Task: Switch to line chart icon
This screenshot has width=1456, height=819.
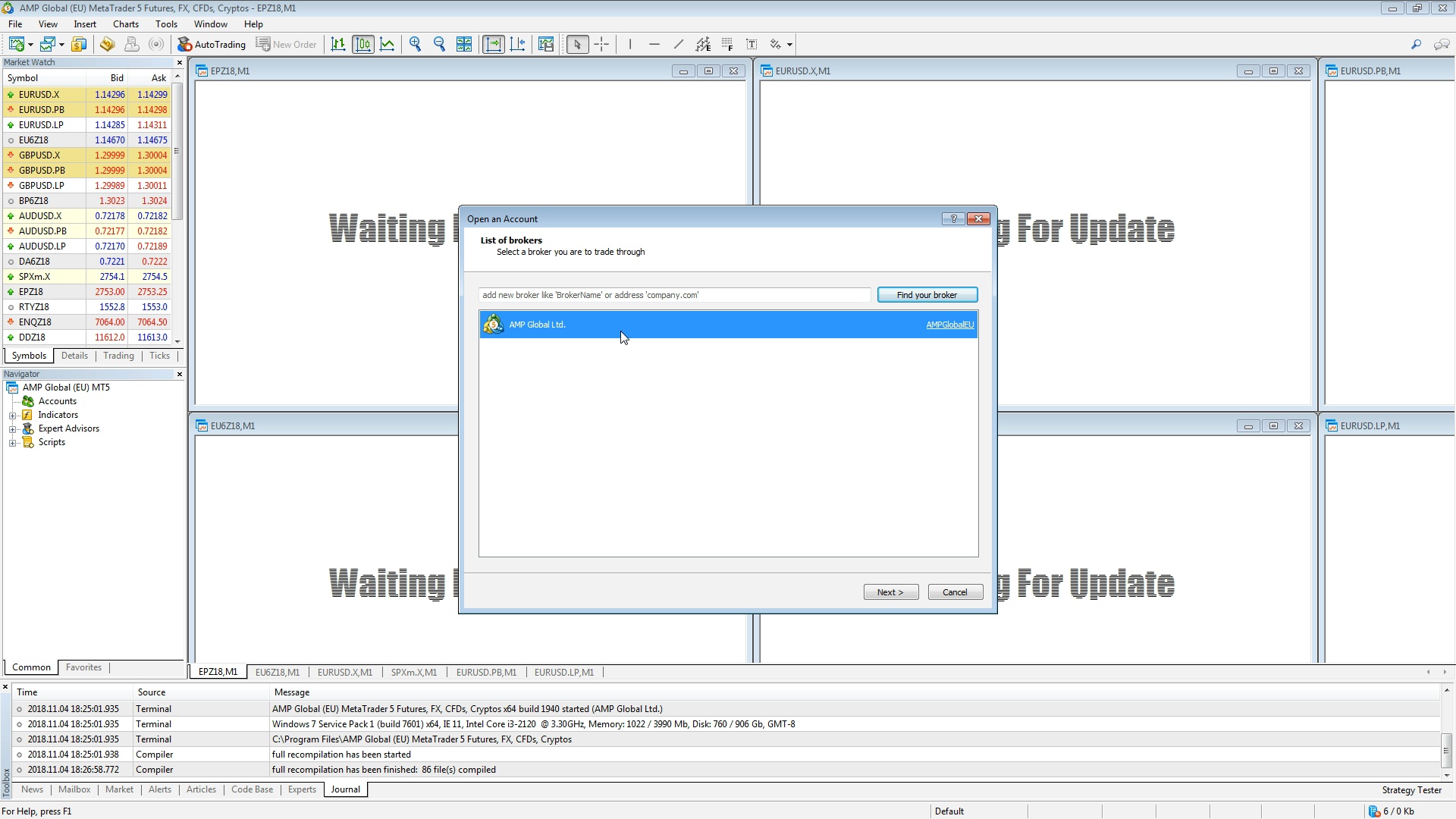Action: coord(388,45)
